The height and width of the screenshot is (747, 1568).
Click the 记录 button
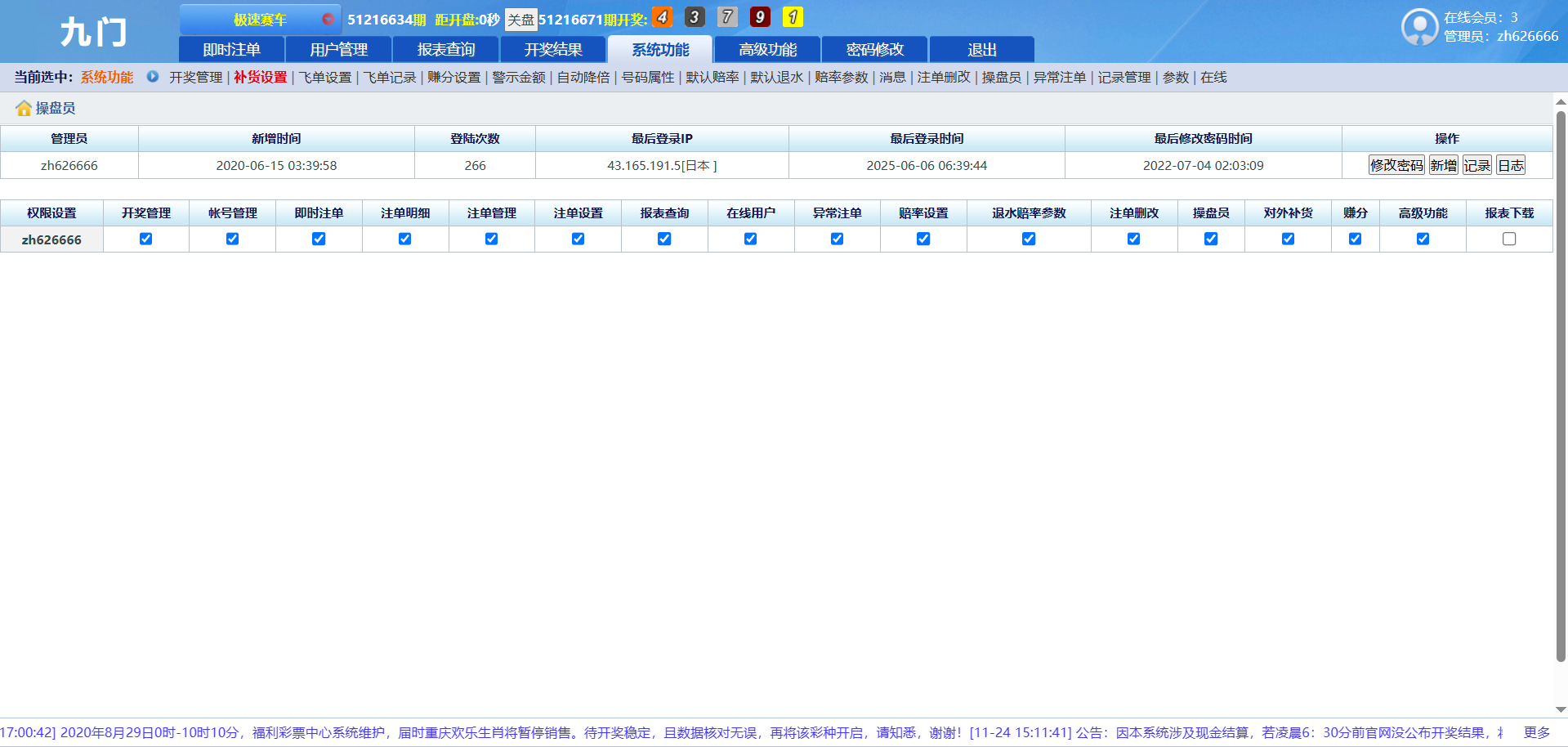coord(1477,165)
